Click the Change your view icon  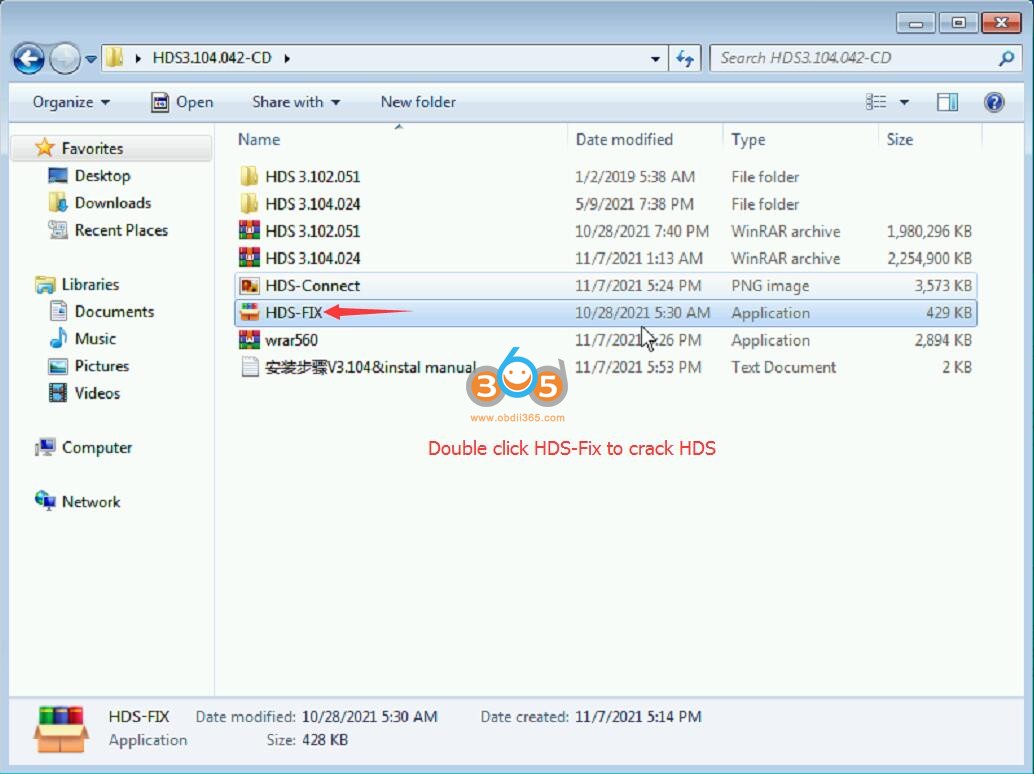point(876,102)
